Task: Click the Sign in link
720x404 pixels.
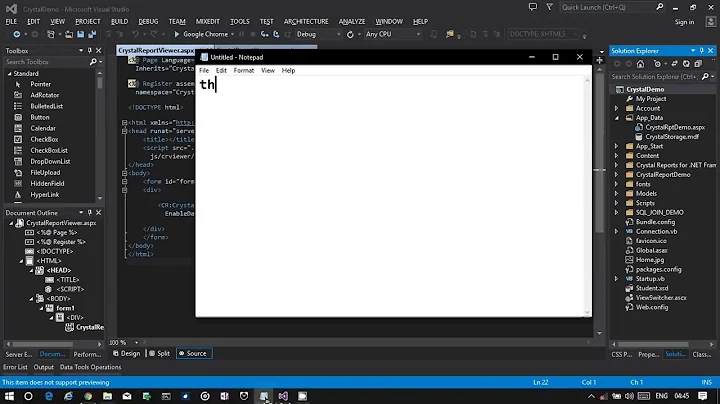Action: (x=684, y=22)
